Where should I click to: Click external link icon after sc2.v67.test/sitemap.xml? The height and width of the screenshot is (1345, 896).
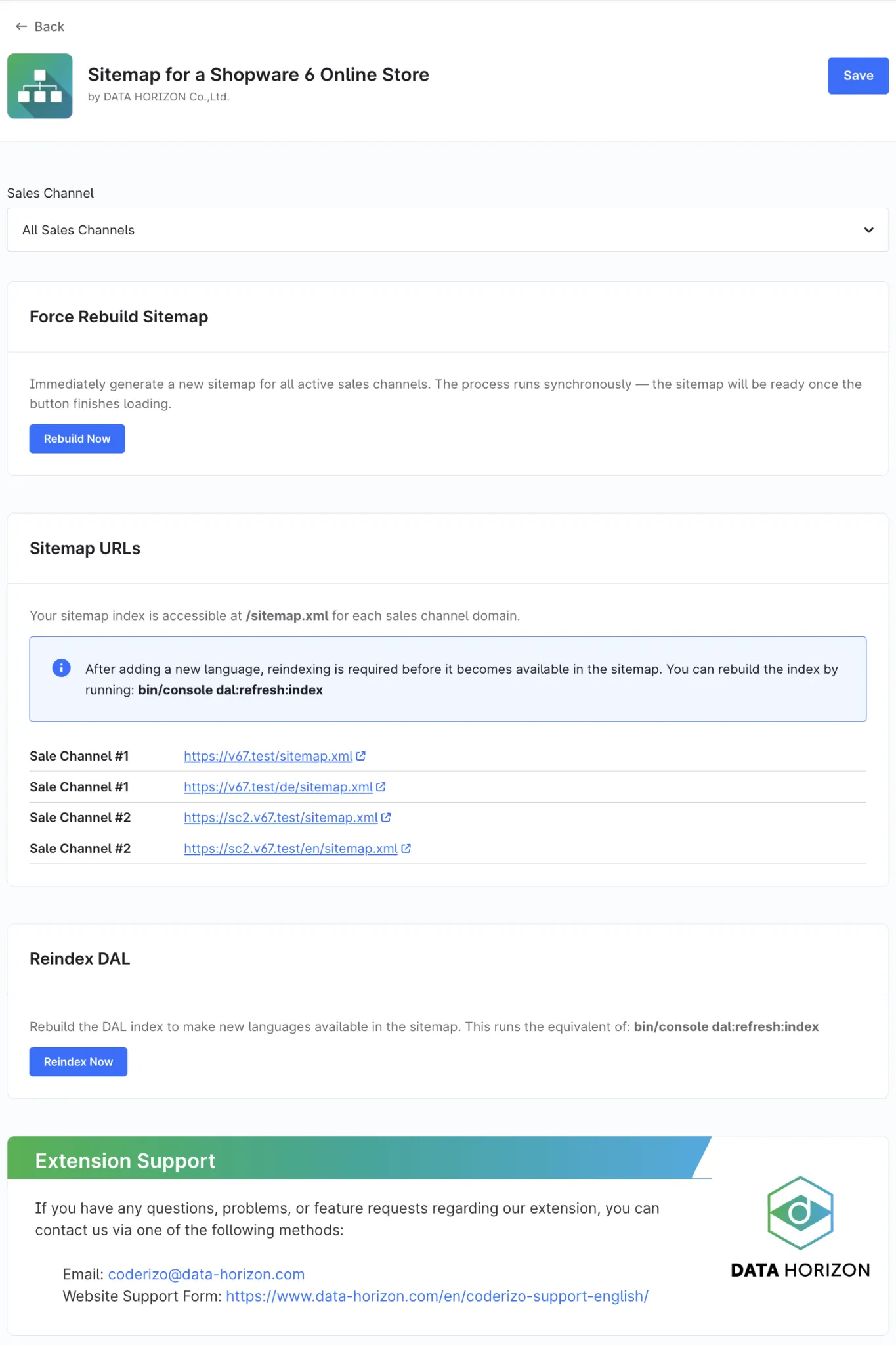coord(386,818)
